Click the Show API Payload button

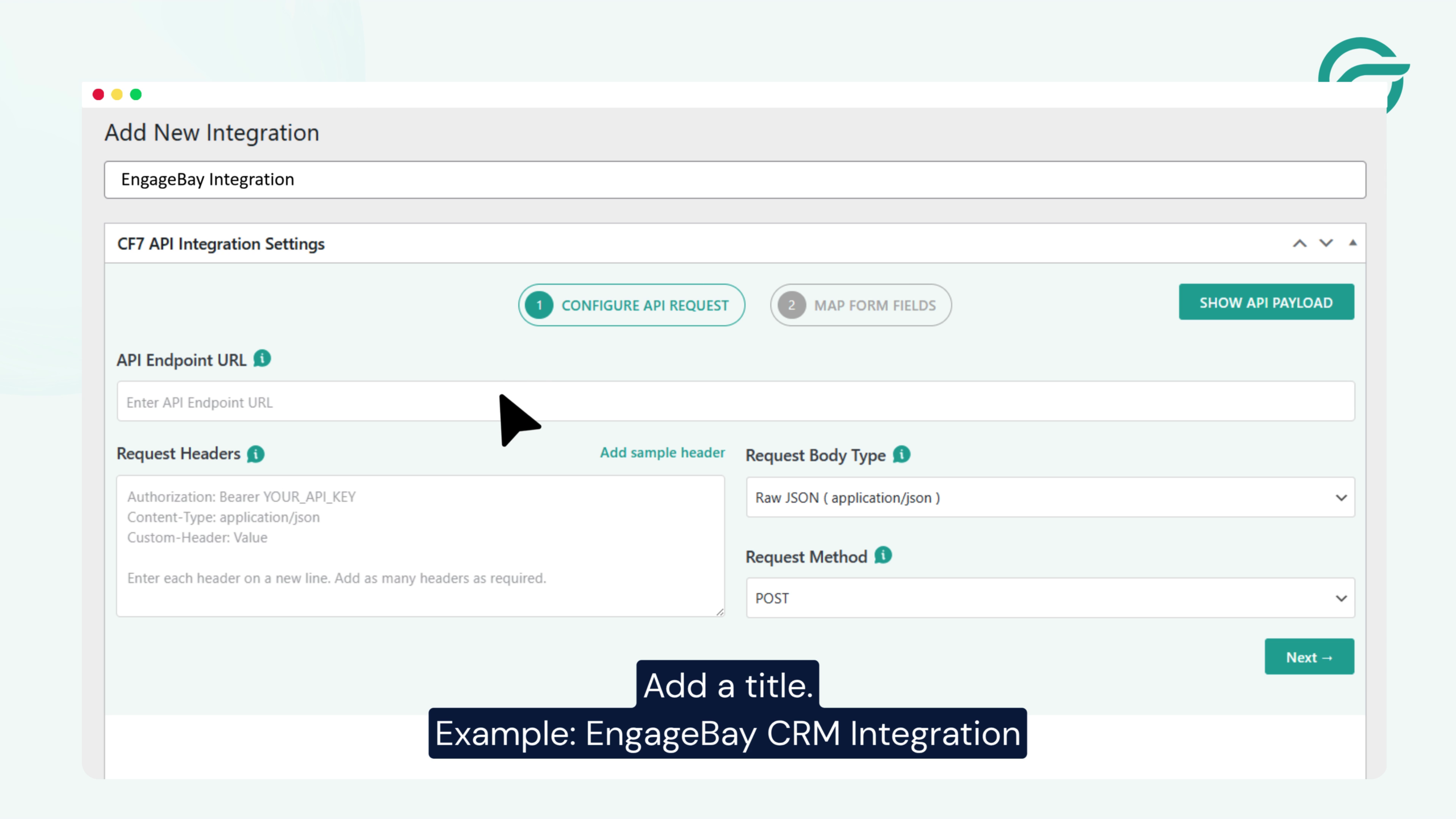pyautogui.click(x=1266, y=302)
